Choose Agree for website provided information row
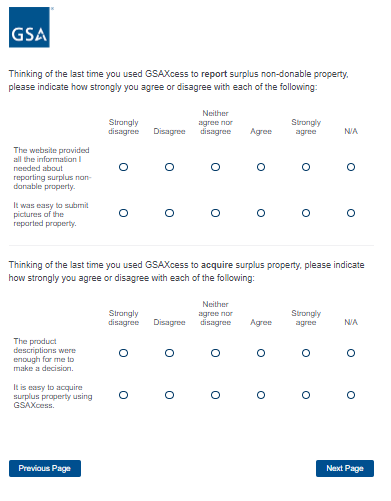This screenshot has height=501, width=391. click(261, 167)
